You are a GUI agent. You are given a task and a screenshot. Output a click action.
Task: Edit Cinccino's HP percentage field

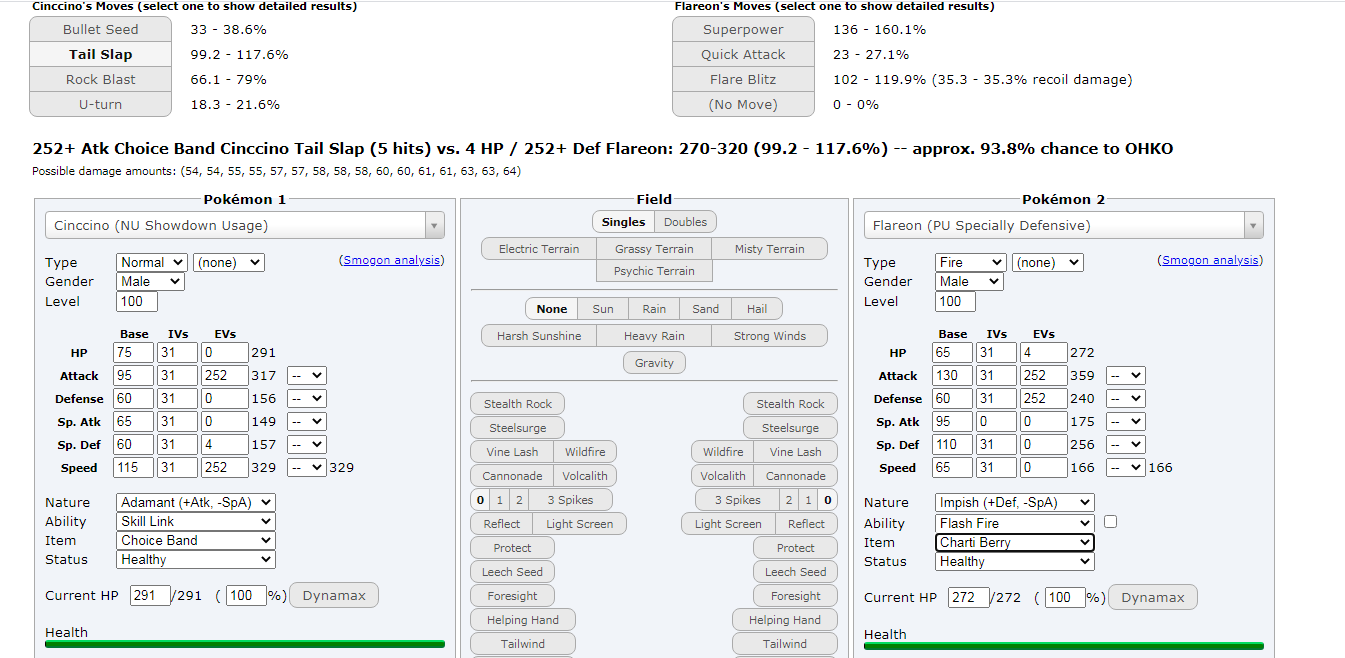click(x=246, y=595)
